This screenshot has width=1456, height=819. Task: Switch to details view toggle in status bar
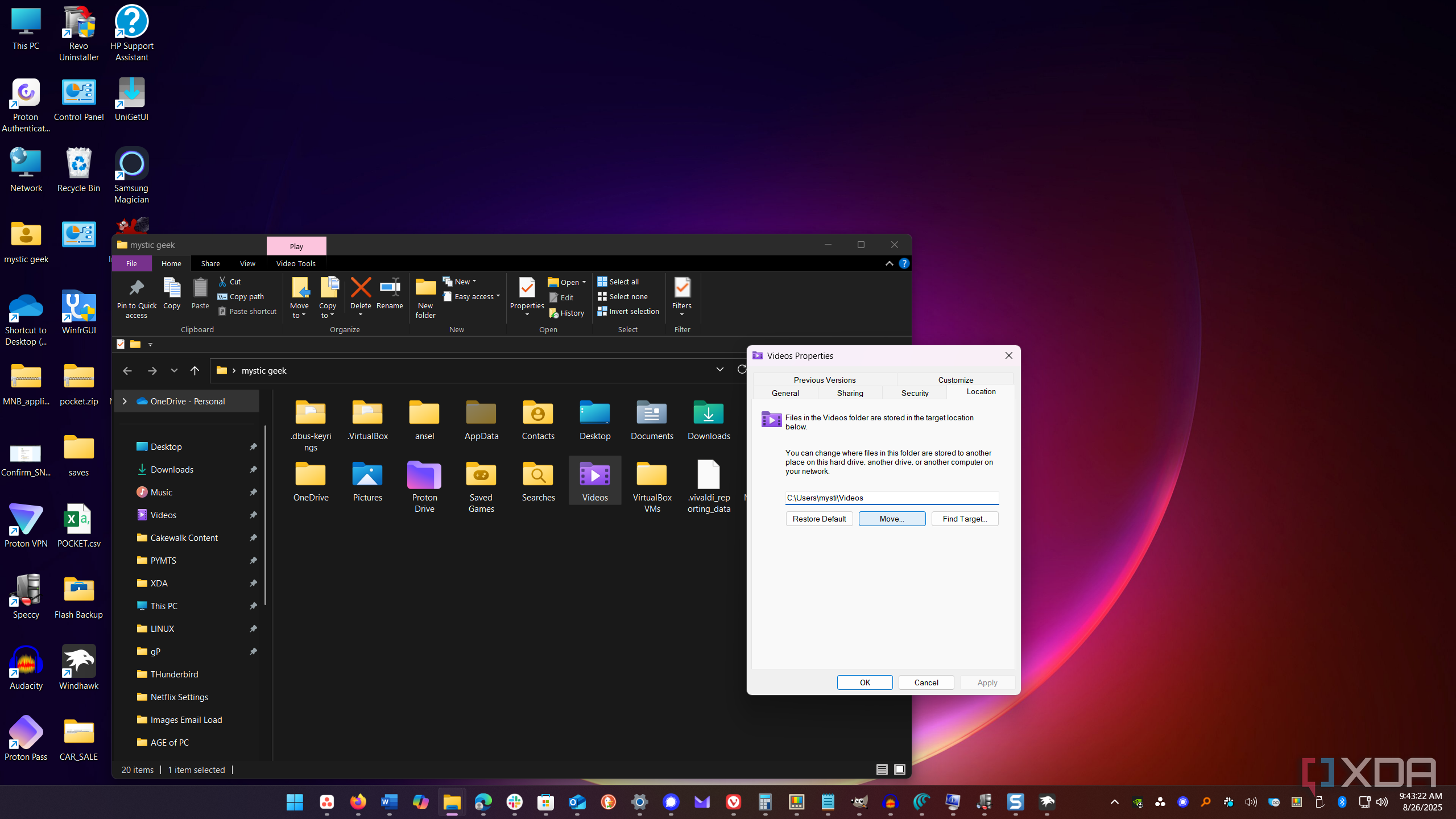pos(882,770)
